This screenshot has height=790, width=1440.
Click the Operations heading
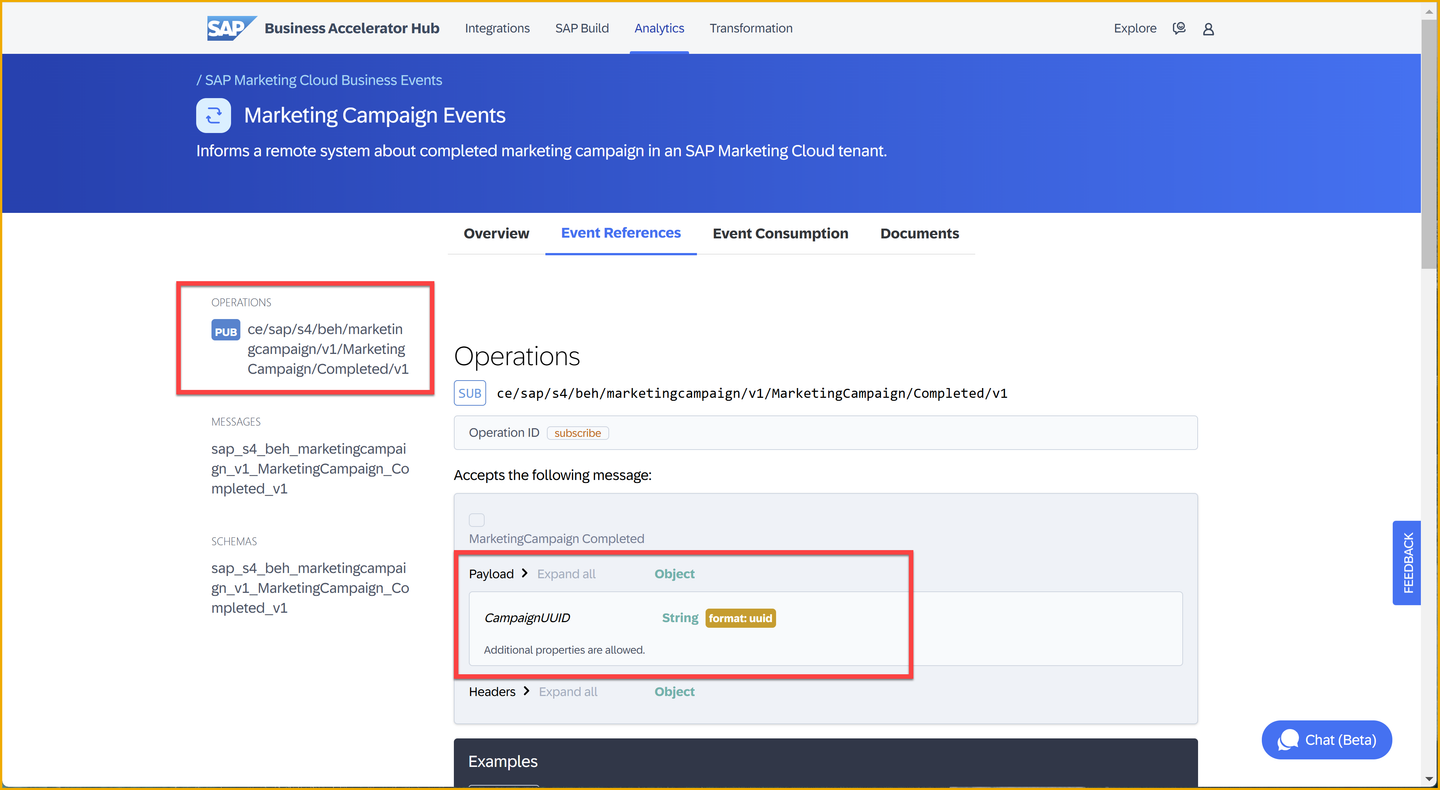tap(517, 356)
